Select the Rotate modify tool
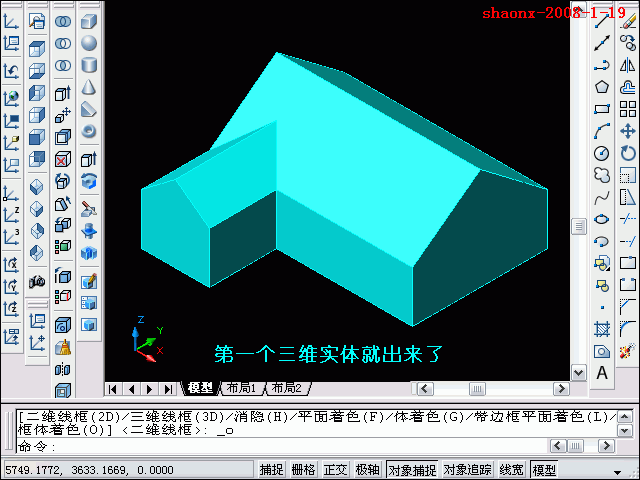 pos(628,153)
